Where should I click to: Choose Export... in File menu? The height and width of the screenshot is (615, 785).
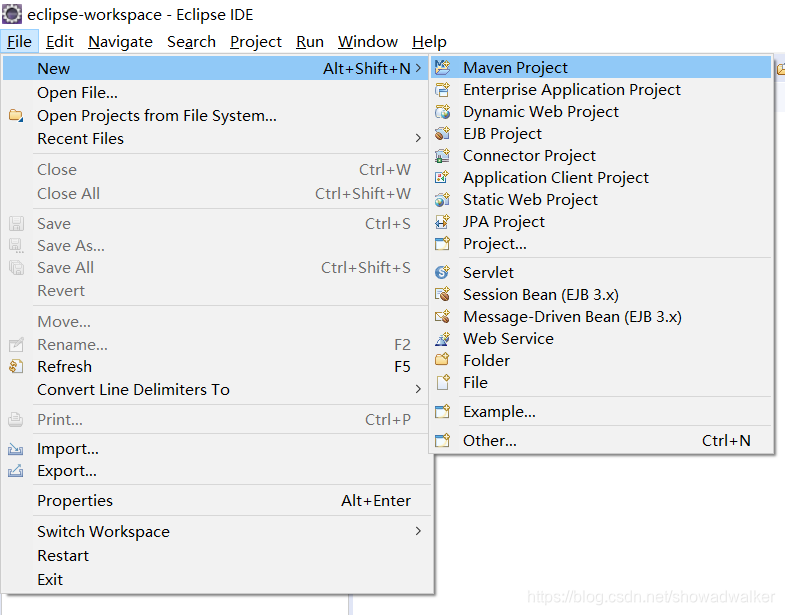[x=216, y=471]
